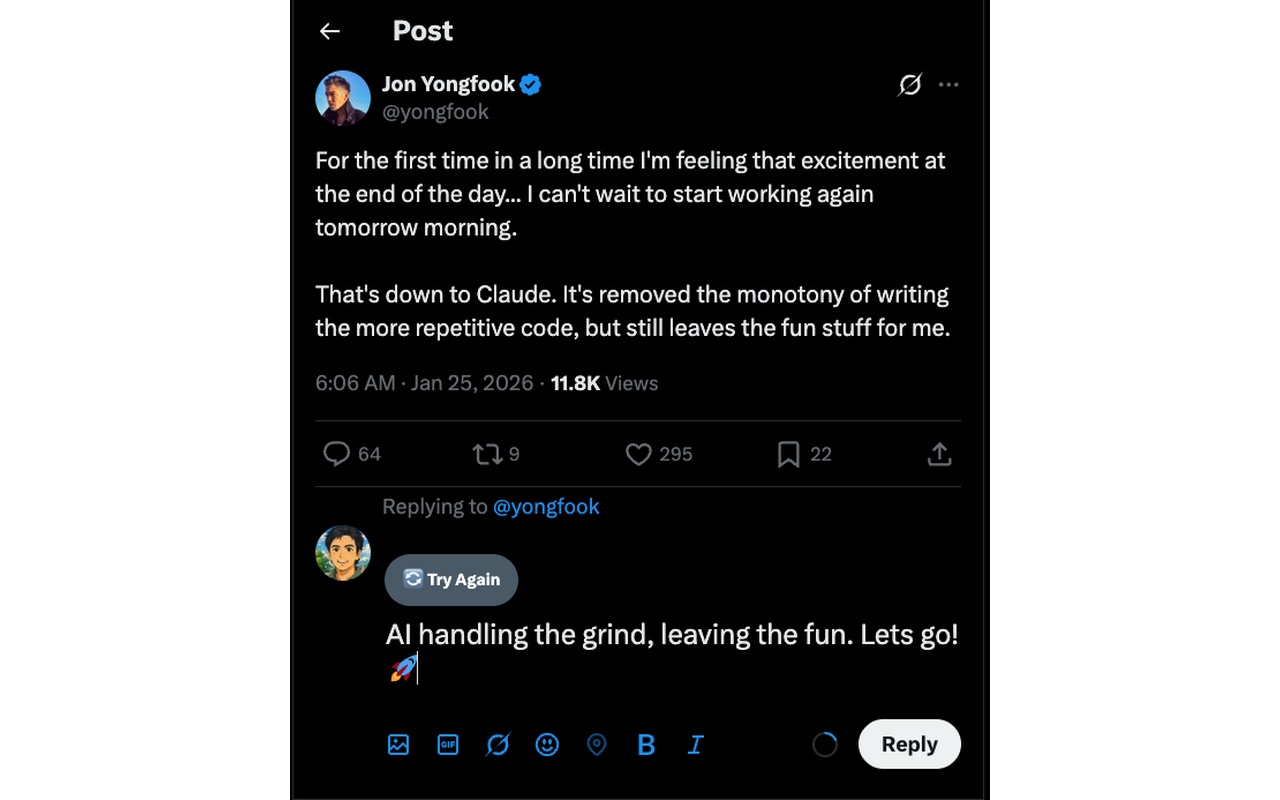The height and width of the screenshot is (800, 1280).
Task: Click the character count progress circle
Action: [824, 744]
